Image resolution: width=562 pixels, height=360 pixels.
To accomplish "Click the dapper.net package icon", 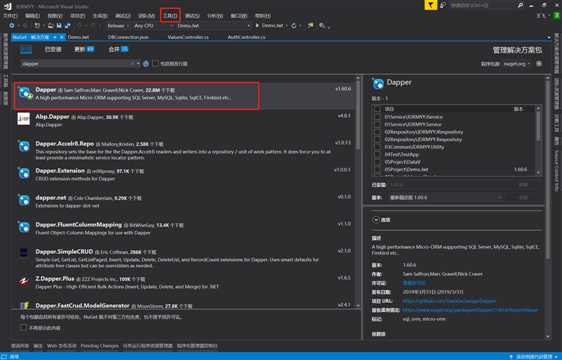I will 24,200.
